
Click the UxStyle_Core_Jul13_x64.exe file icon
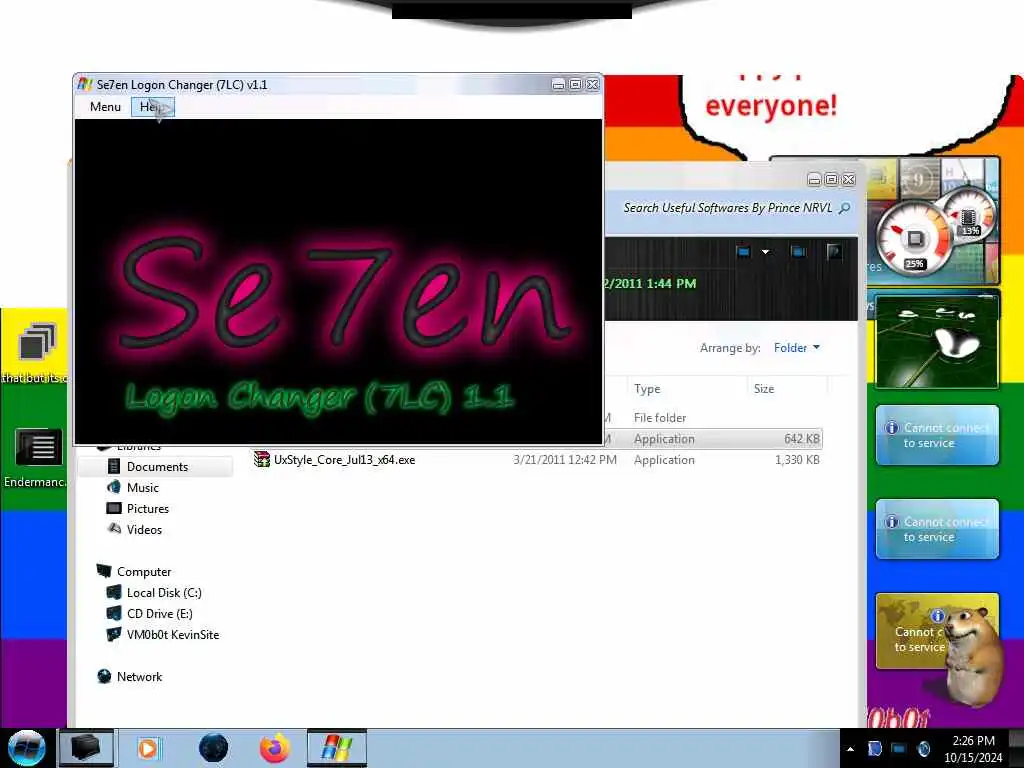262,460
